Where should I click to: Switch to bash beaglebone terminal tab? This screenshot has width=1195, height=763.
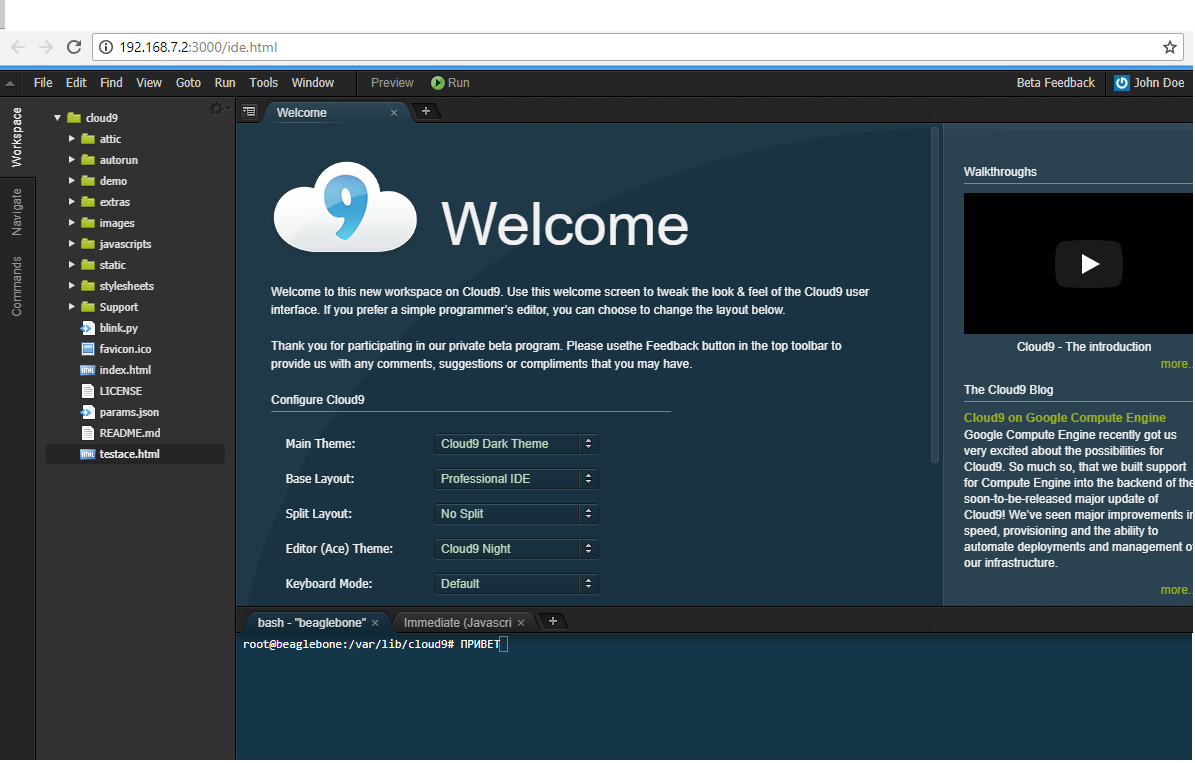(x=312, y=624)
